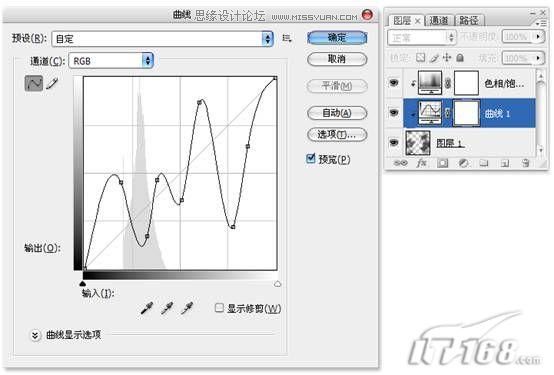The width and height of the screenshot is (554, 375).
Task: Open the 正常 blend mode dropdown
Action: [x=422, y=37]
